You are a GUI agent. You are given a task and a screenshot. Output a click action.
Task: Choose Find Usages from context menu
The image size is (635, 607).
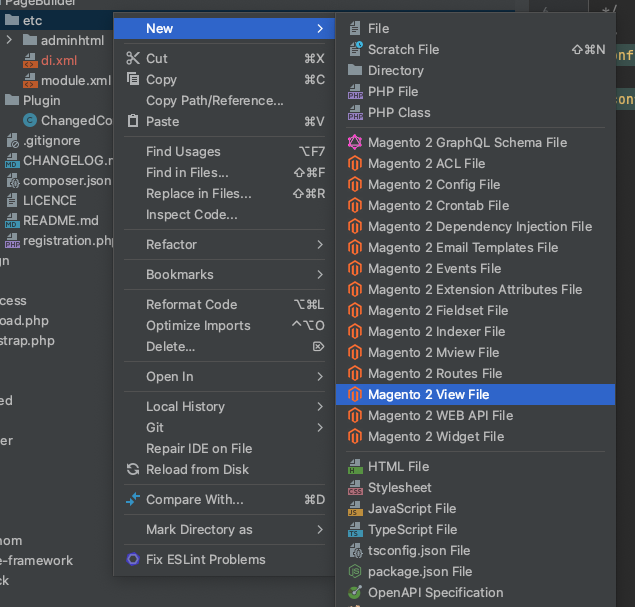tap(224, 151)
